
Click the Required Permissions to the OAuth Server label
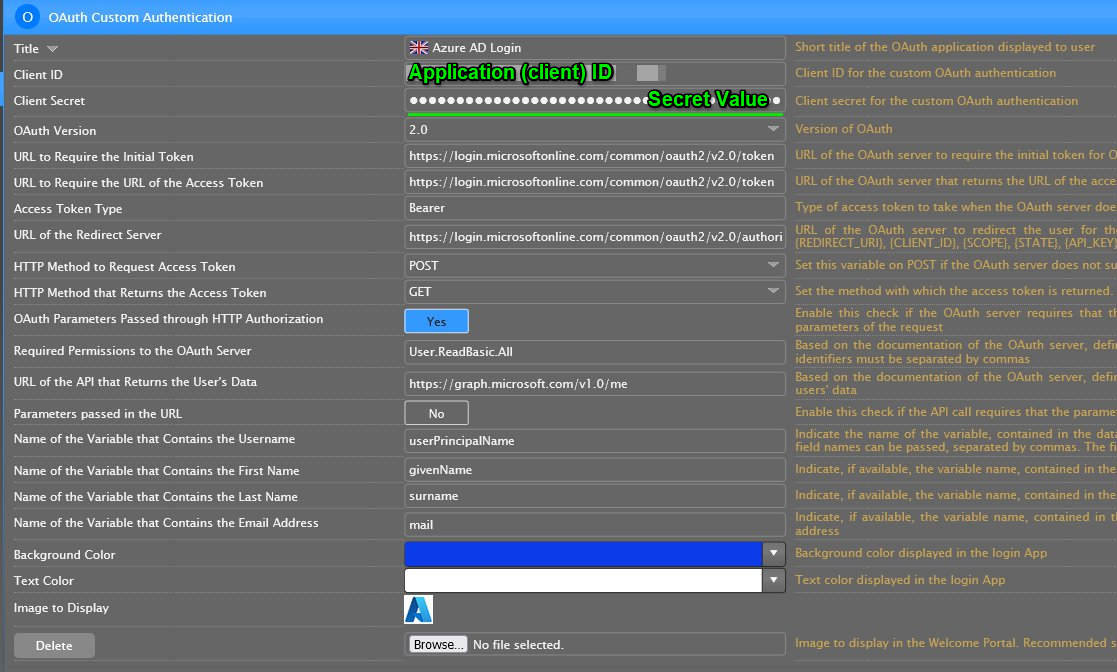(x=133, y=351)
